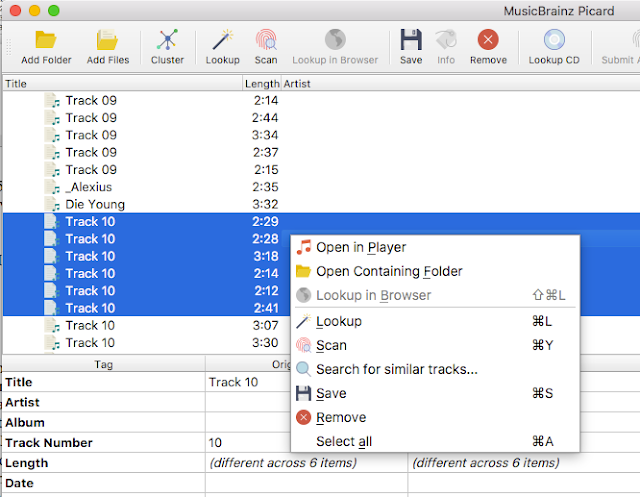The height and width of the screenshot is (497, 640).
Task: Choose Remove text in context menu
Action: (x=341, y=417)
